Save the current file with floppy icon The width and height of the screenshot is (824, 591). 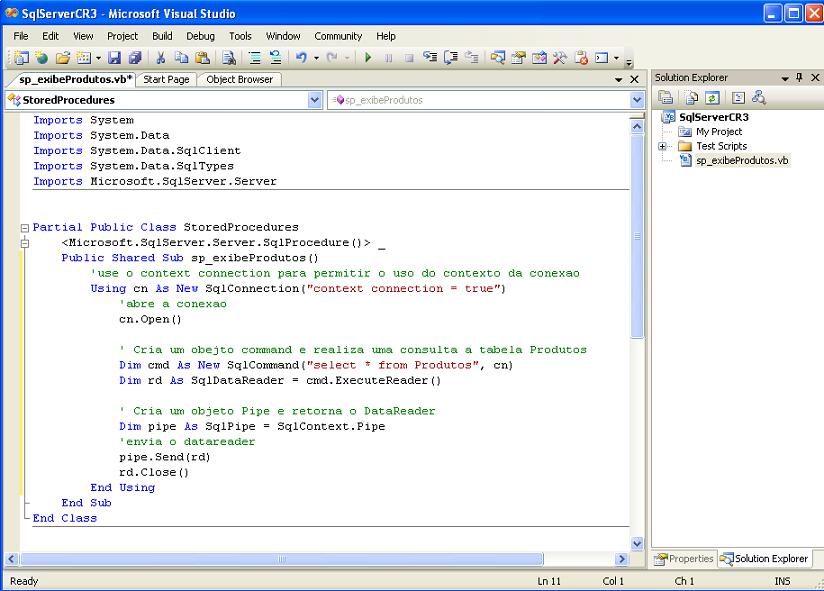114,57
